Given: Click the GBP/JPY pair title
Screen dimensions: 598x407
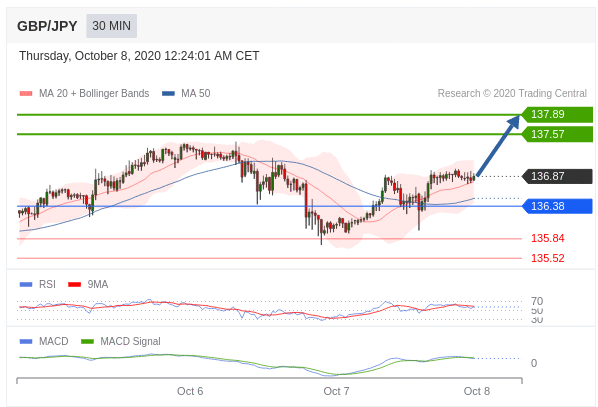Looking at the screenshot, I should click(x=47, y=26).
